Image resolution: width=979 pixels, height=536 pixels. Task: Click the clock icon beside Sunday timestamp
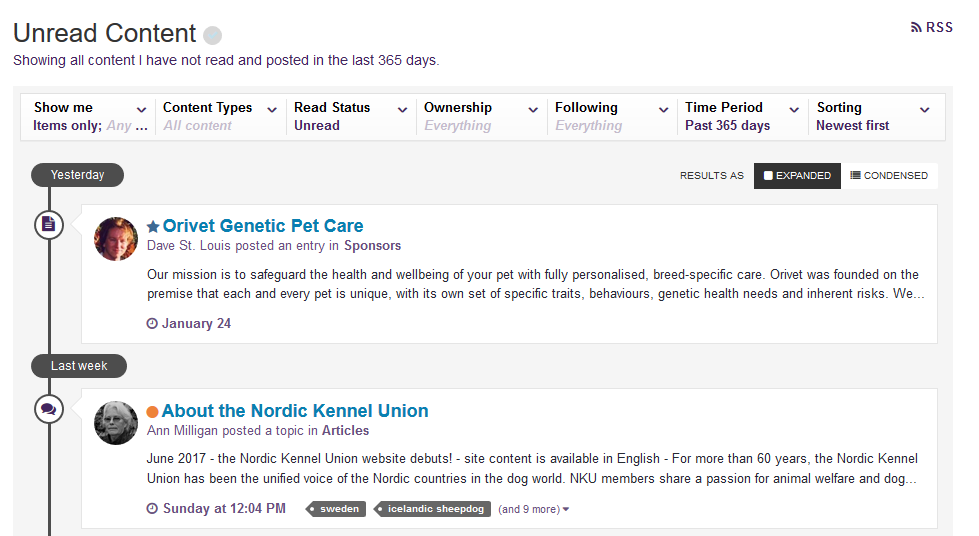[x=152, y=509]
